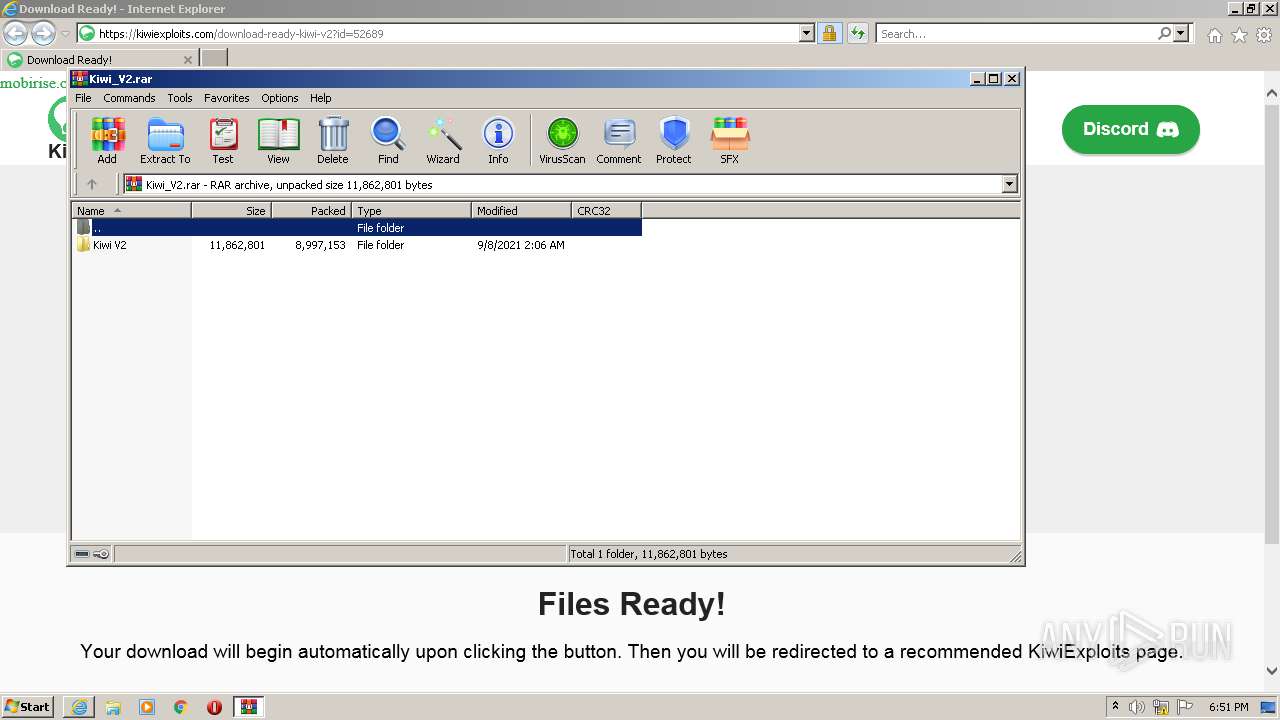Sort by the Modified column header
The width and height of the screenshot is (1280, 720).
tap(521, 211)
